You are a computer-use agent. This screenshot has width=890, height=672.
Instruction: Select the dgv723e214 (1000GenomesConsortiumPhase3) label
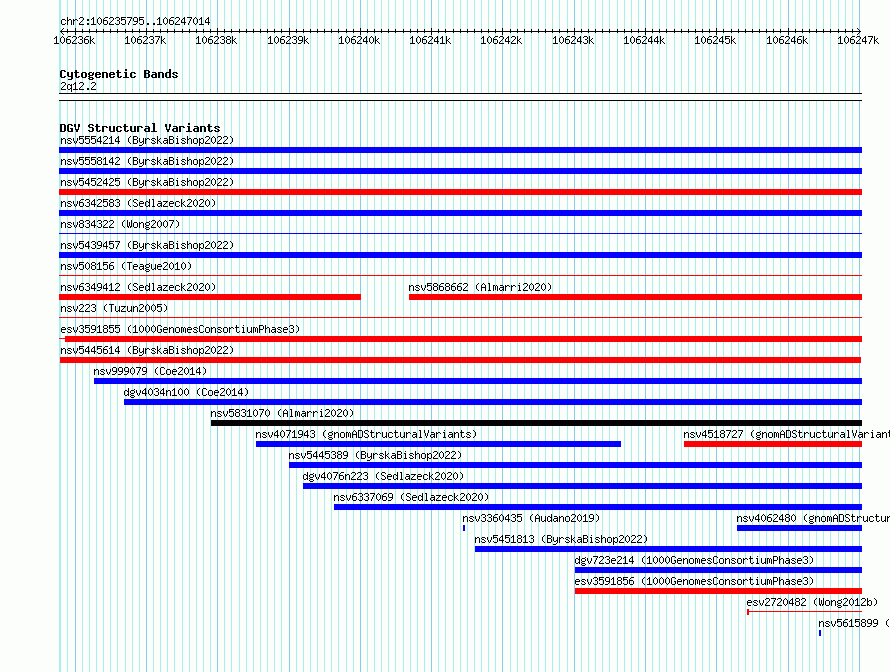pos(694,560)
